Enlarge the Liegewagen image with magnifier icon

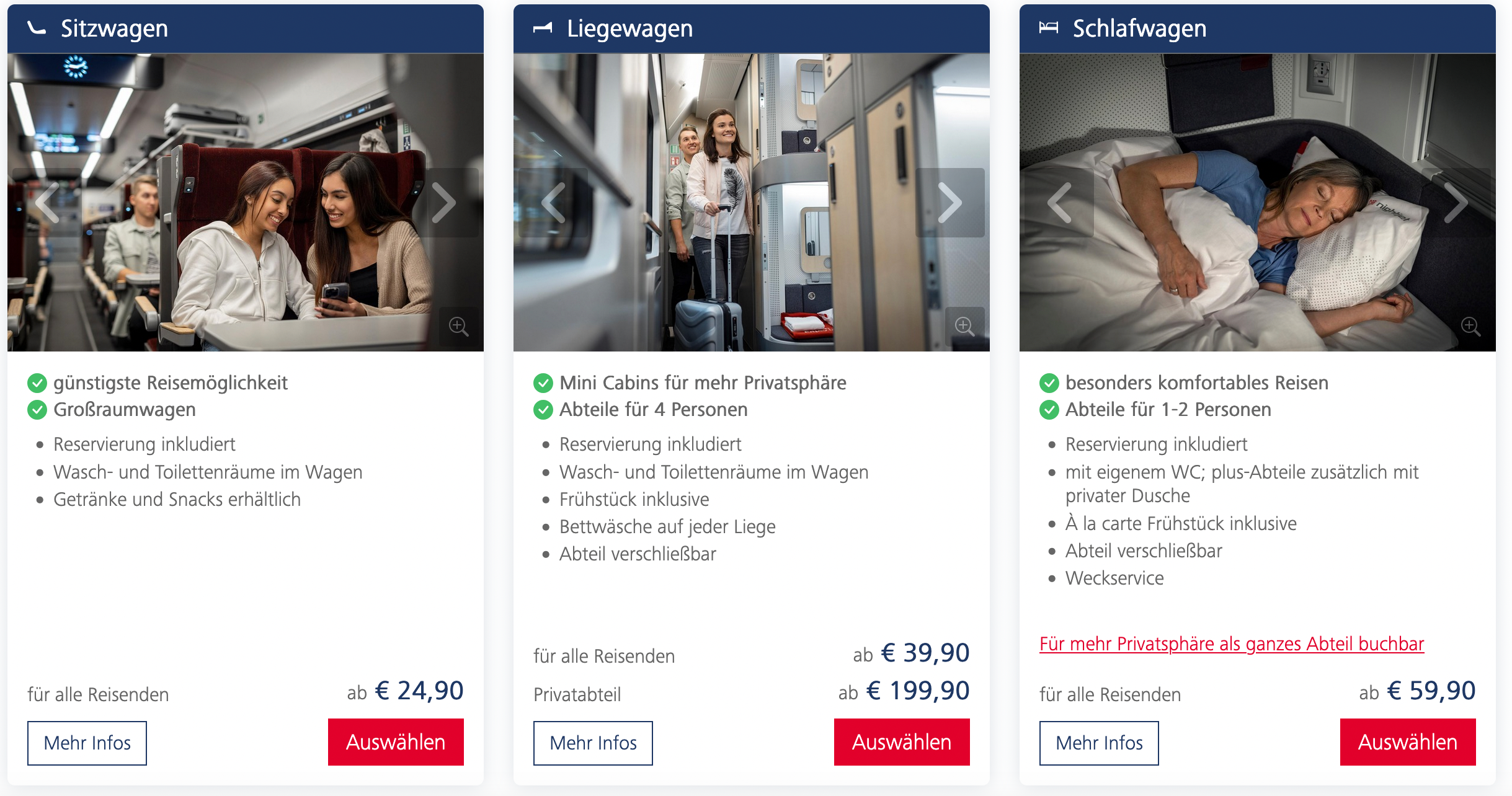964,326
